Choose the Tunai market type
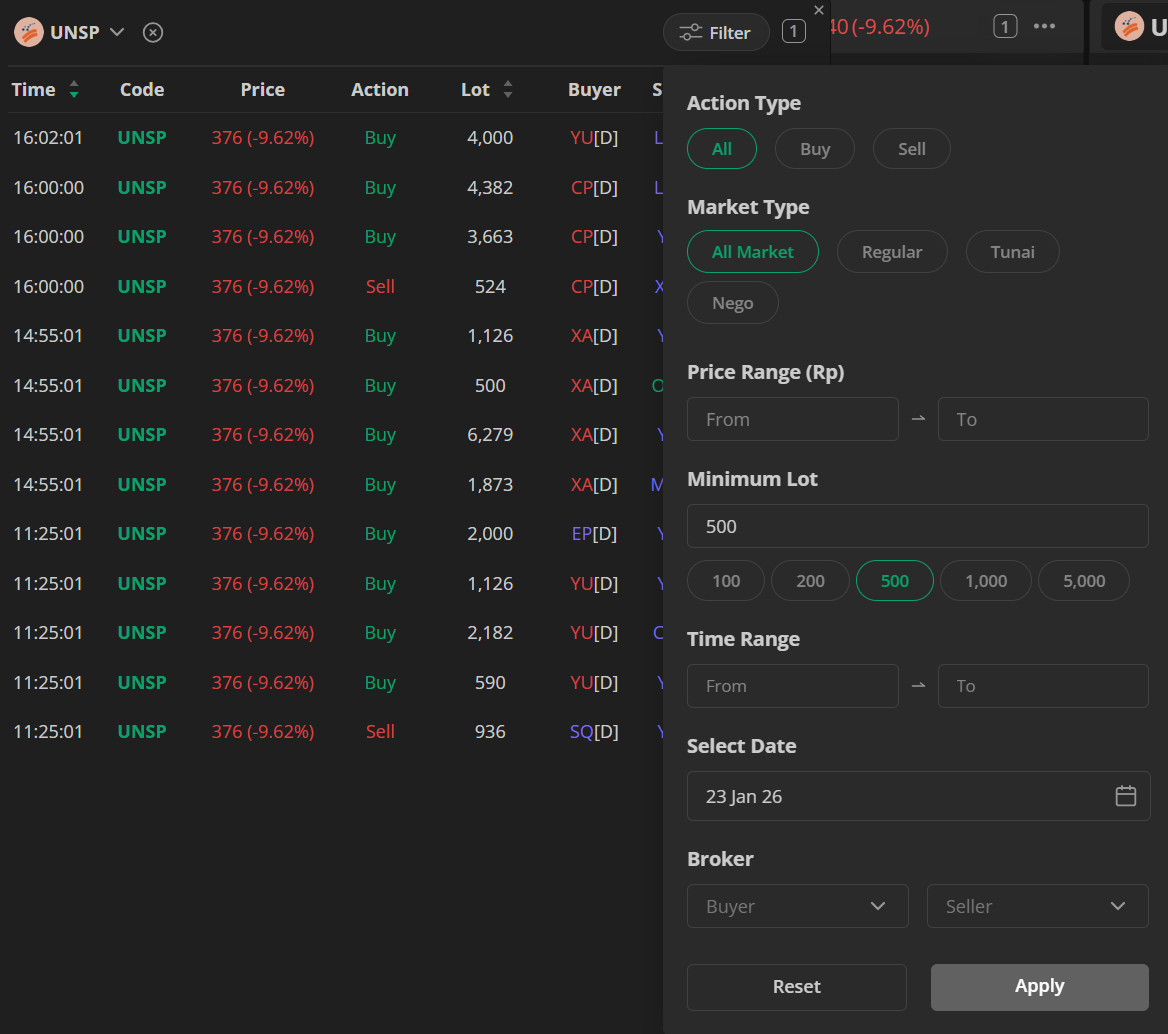The image size is (1168, 1034). point(1012,252)
